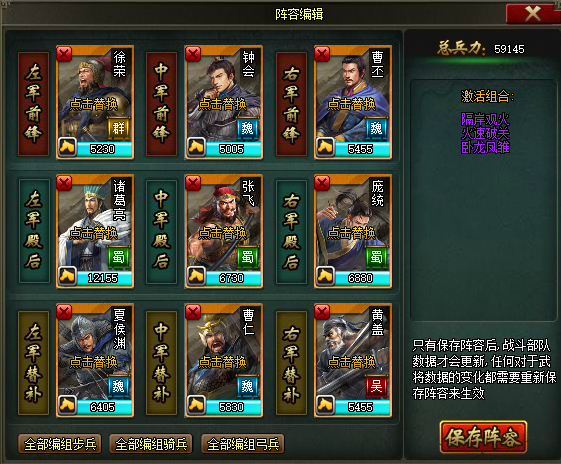Viewport: 561px width, 464px height.
Task: Replace the 曹仁 general card
Action: [x=224, y=360]
